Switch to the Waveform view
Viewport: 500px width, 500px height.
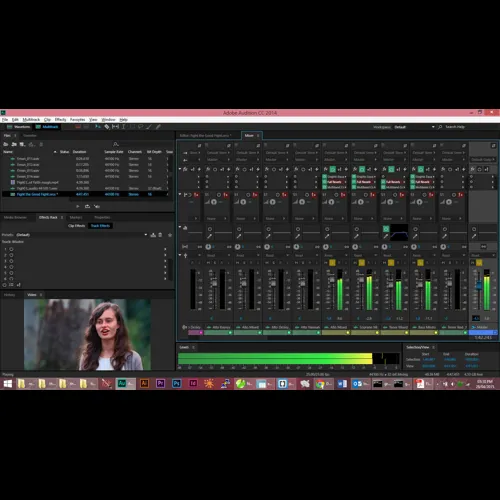coord(19,127)
